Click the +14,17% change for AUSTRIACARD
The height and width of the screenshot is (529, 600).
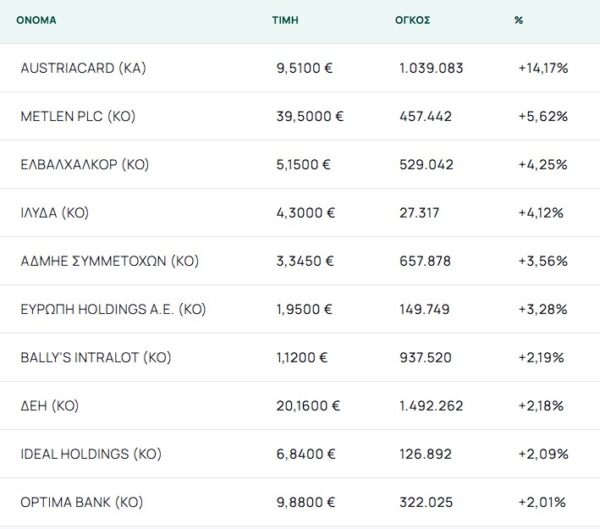coord(543,68)
